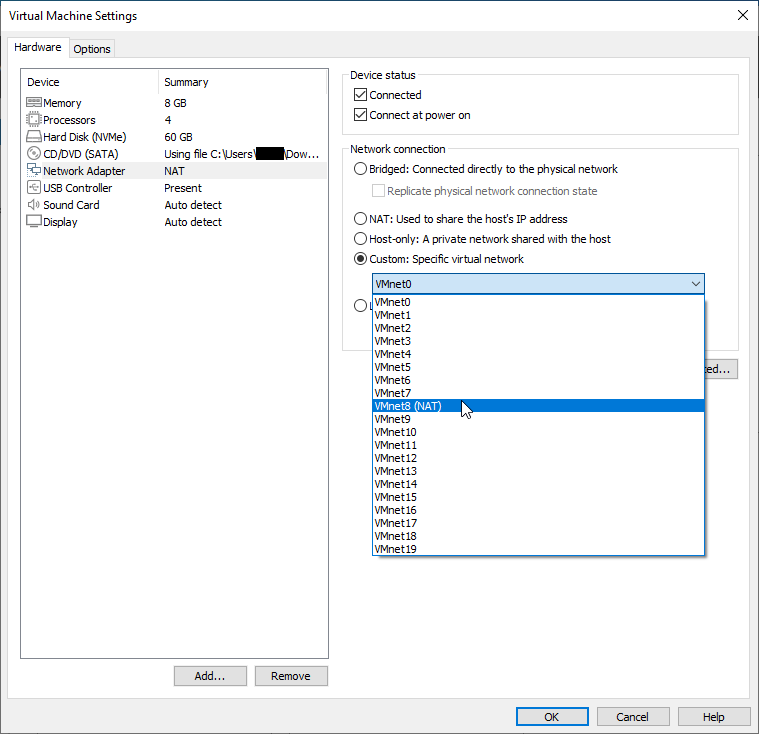Image resolution: width=759 pixels, height=734 pixels.
Task: Select Processors summary value 4
Action: click(x=167, y=120)
